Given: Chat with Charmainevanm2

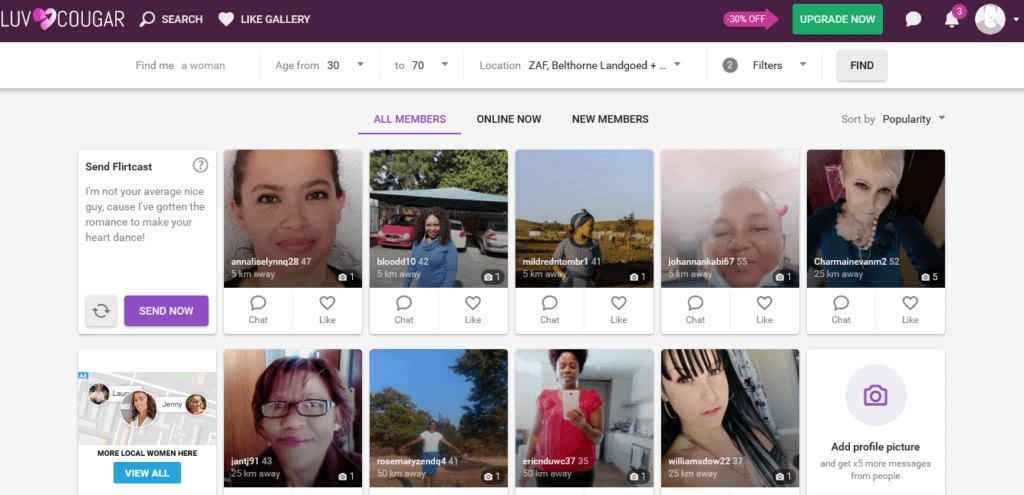Looking at the screenshot, I should (840, 310).
